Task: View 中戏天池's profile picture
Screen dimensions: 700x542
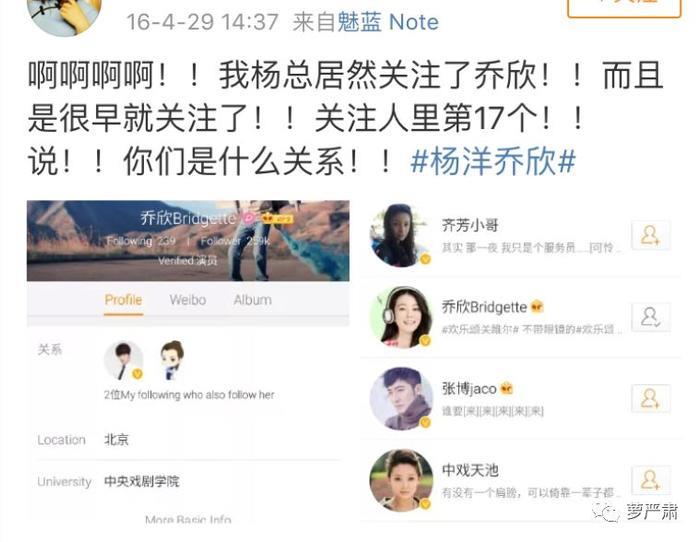Action: coord(401,480)
